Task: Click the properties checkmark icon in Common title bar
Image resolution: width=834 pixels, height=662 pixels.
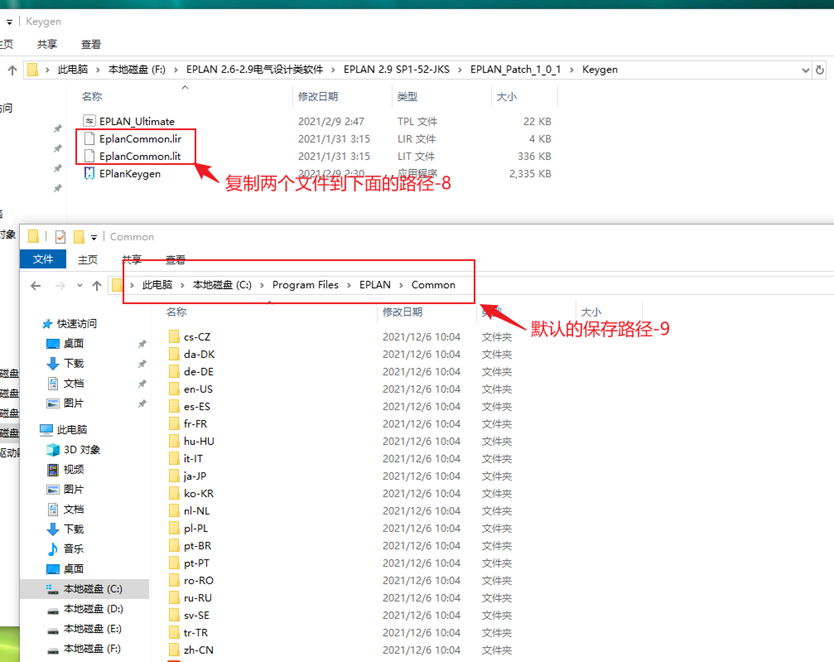Action: (60, 237)
